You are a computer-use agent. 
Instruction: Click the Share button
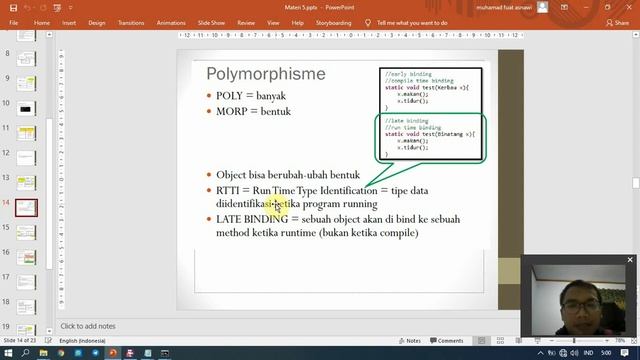pos(618,23)
